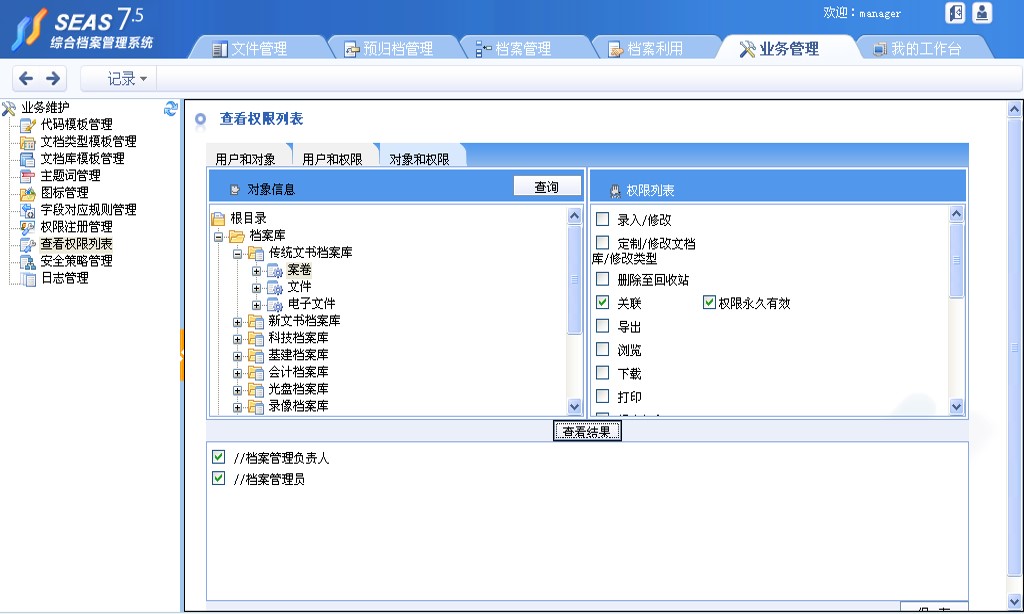This screenshot has width=1024, height=614.
Task: Uncheck the 关联 permission checkbox
Action: click(603, 302)
